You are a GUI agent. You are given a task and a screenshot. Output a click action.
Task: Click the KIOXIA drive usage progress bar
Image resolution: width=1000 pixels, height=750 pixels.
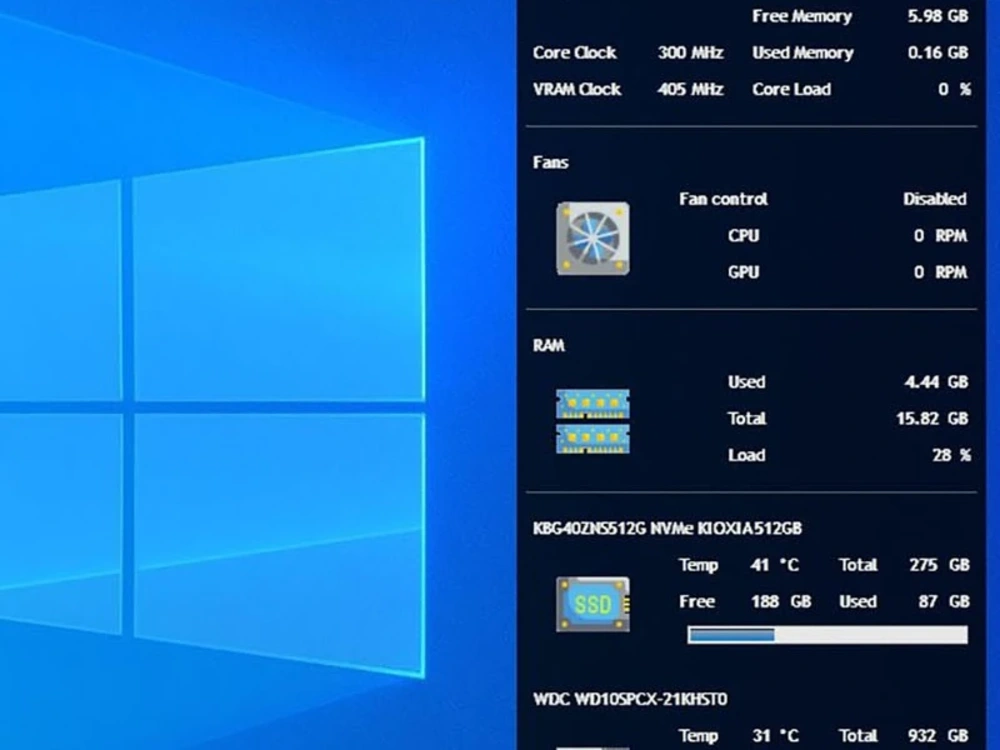tap(827, 635)
